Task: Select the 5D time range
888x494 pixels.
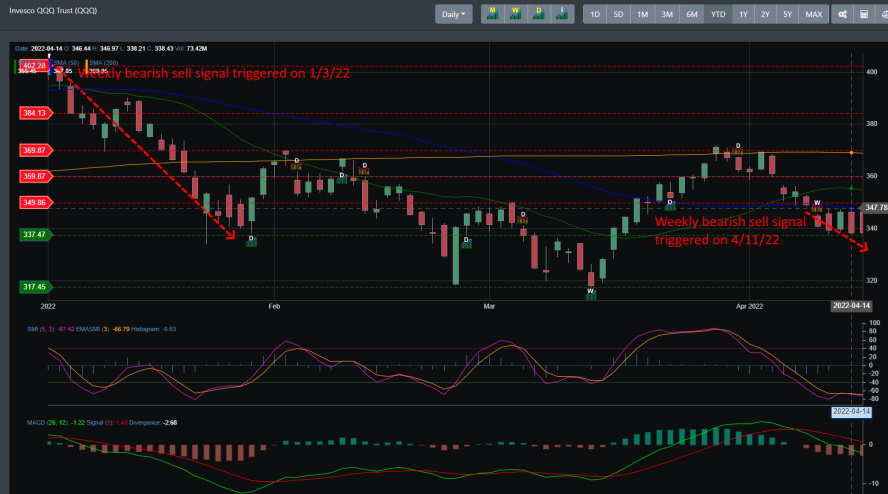Action: click(x=618, y=14)
